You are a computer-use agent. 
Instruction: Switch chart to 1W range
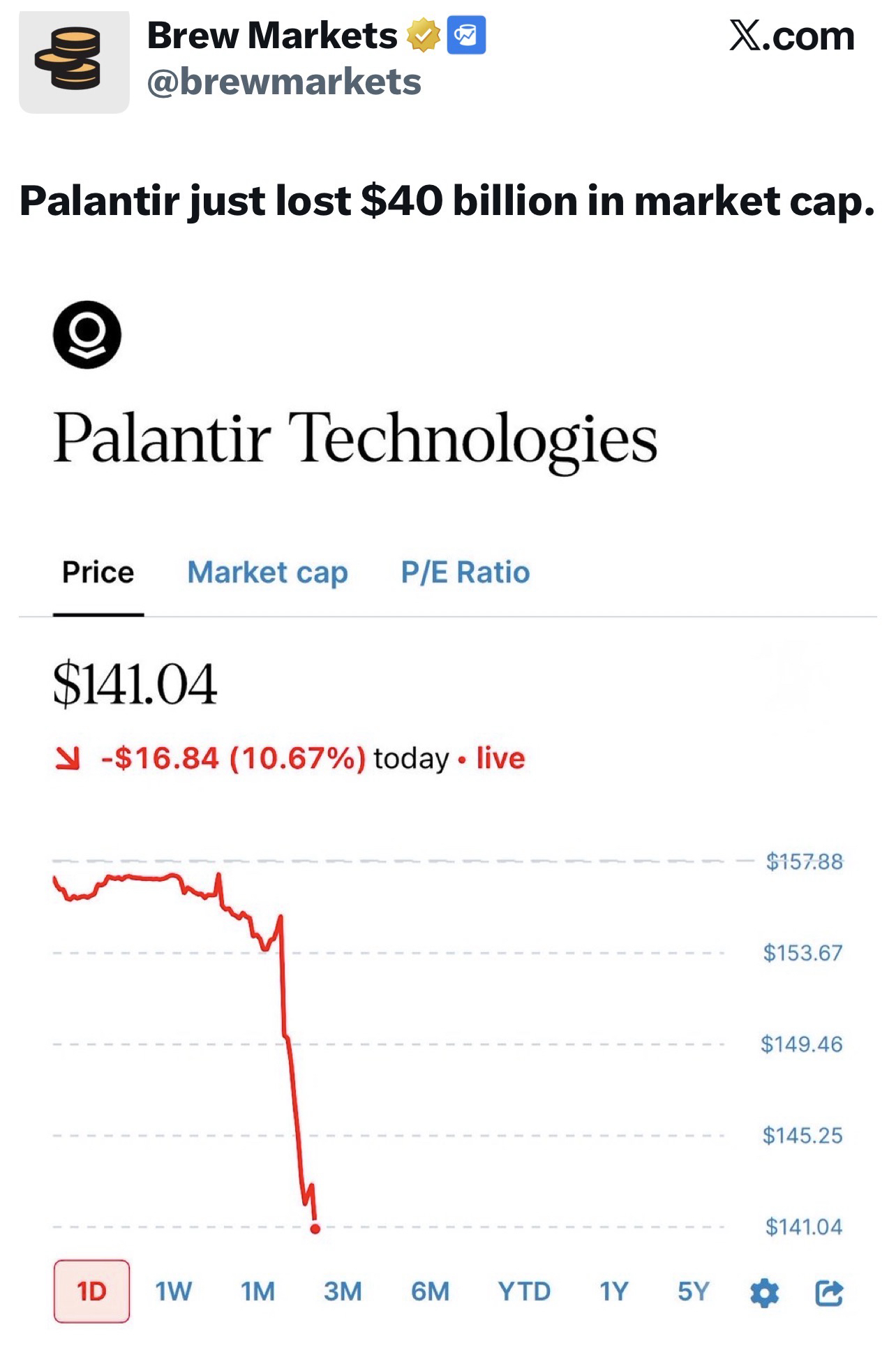[x=173, y=1291]
